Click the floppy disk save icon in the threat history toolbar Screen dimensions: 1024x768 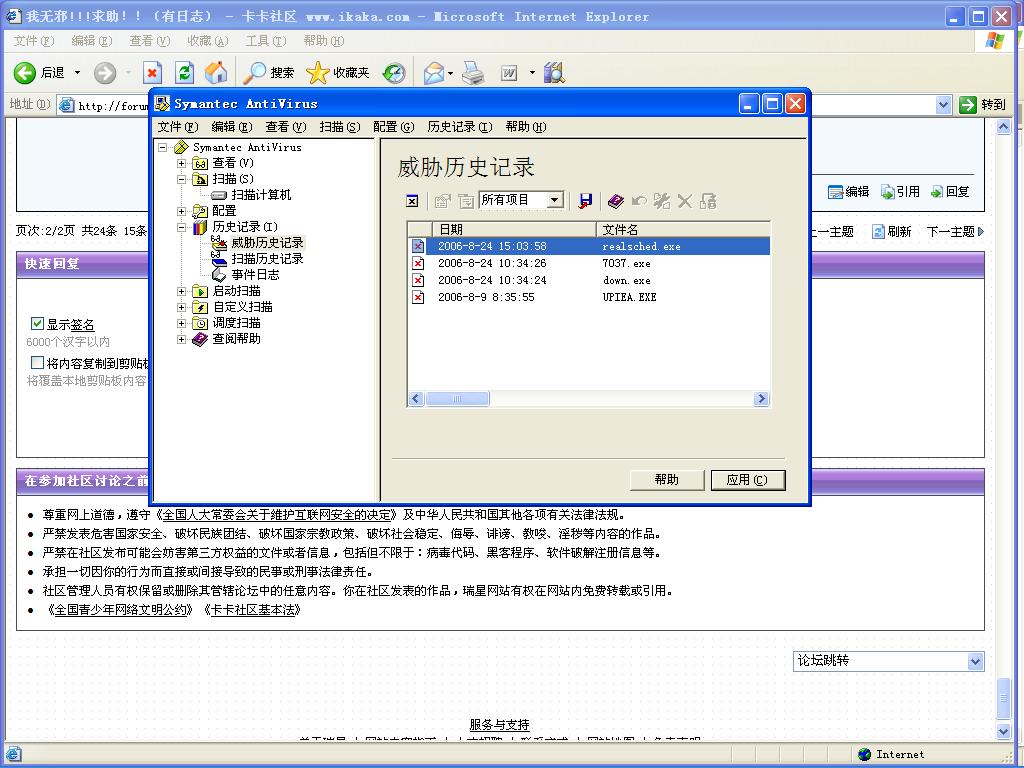tap(585, 201)
